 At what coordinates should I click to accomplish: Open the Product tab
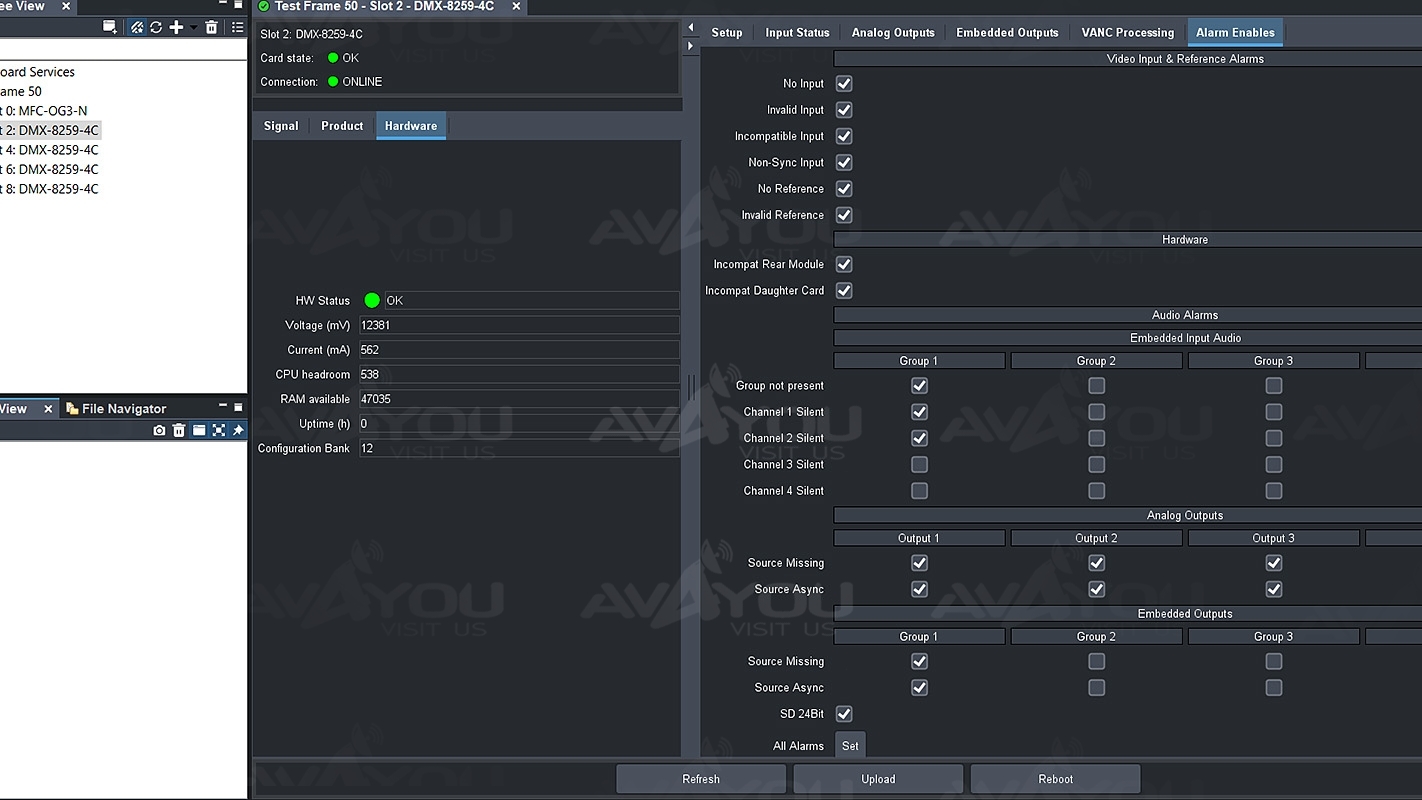(x=342, y=126)
